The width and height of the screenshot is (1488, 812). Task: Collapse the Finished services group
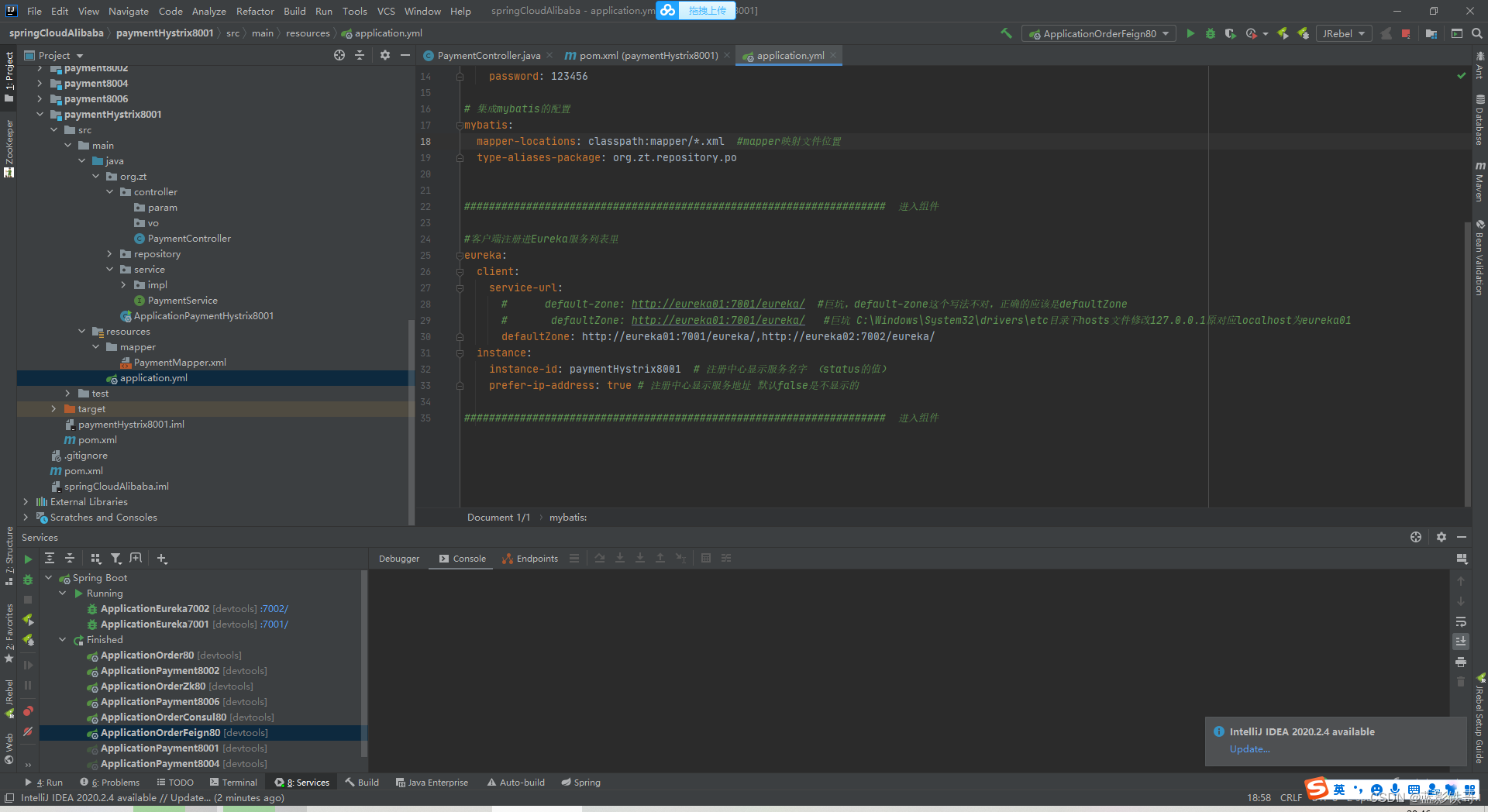(63, 640)
